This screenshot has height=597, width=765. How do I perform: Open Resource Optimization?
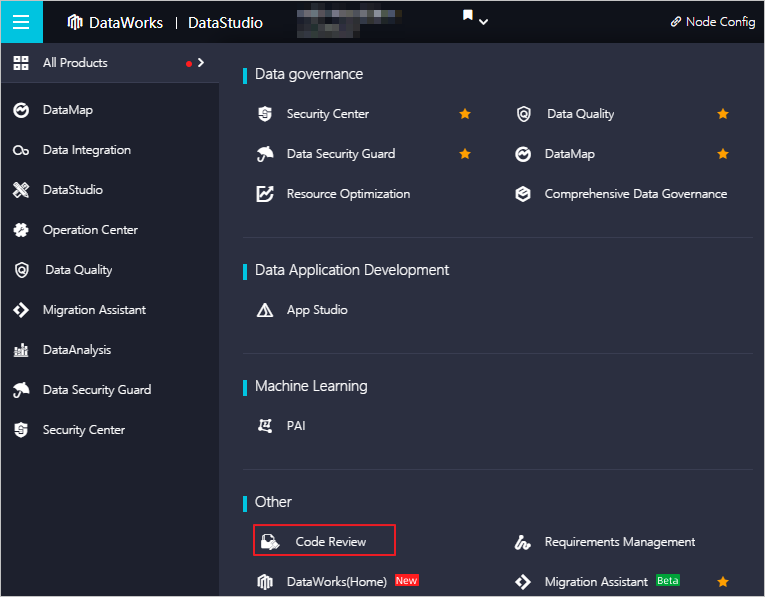(x=348, y=194)
